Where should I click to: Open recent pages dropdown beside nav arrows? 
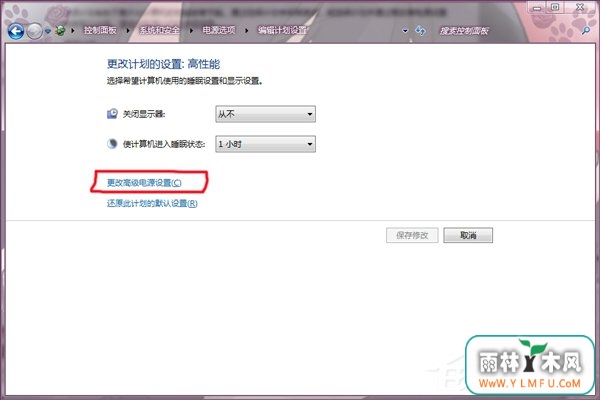click(x=48, y=31)
